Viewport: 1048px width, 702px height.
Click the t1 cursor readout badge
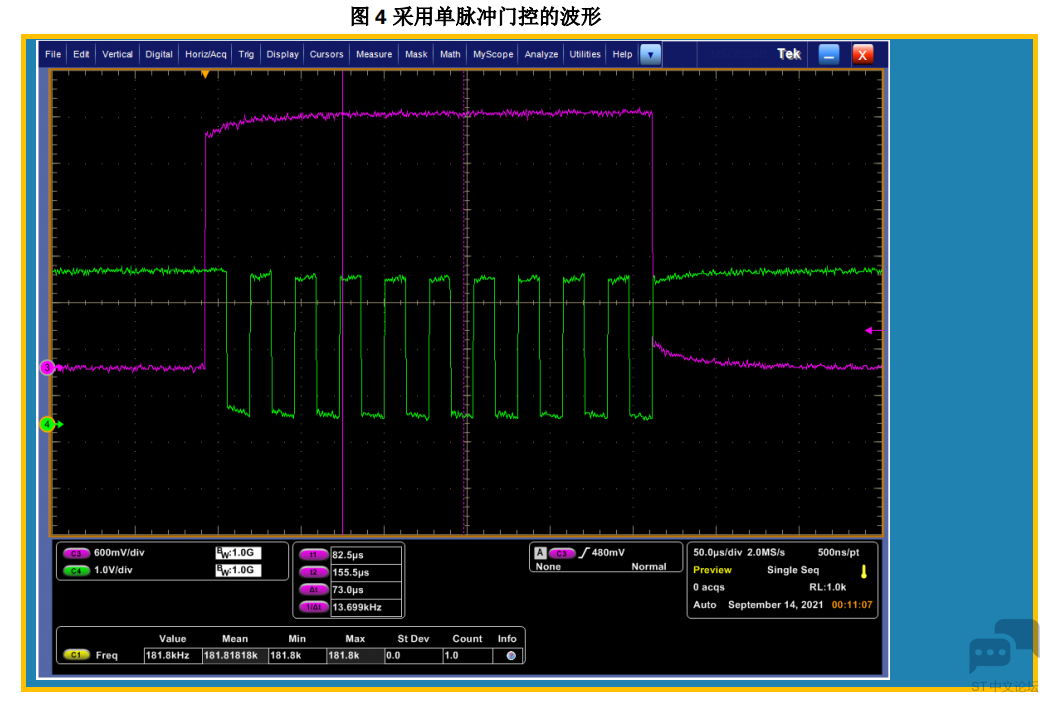(313, 555)
